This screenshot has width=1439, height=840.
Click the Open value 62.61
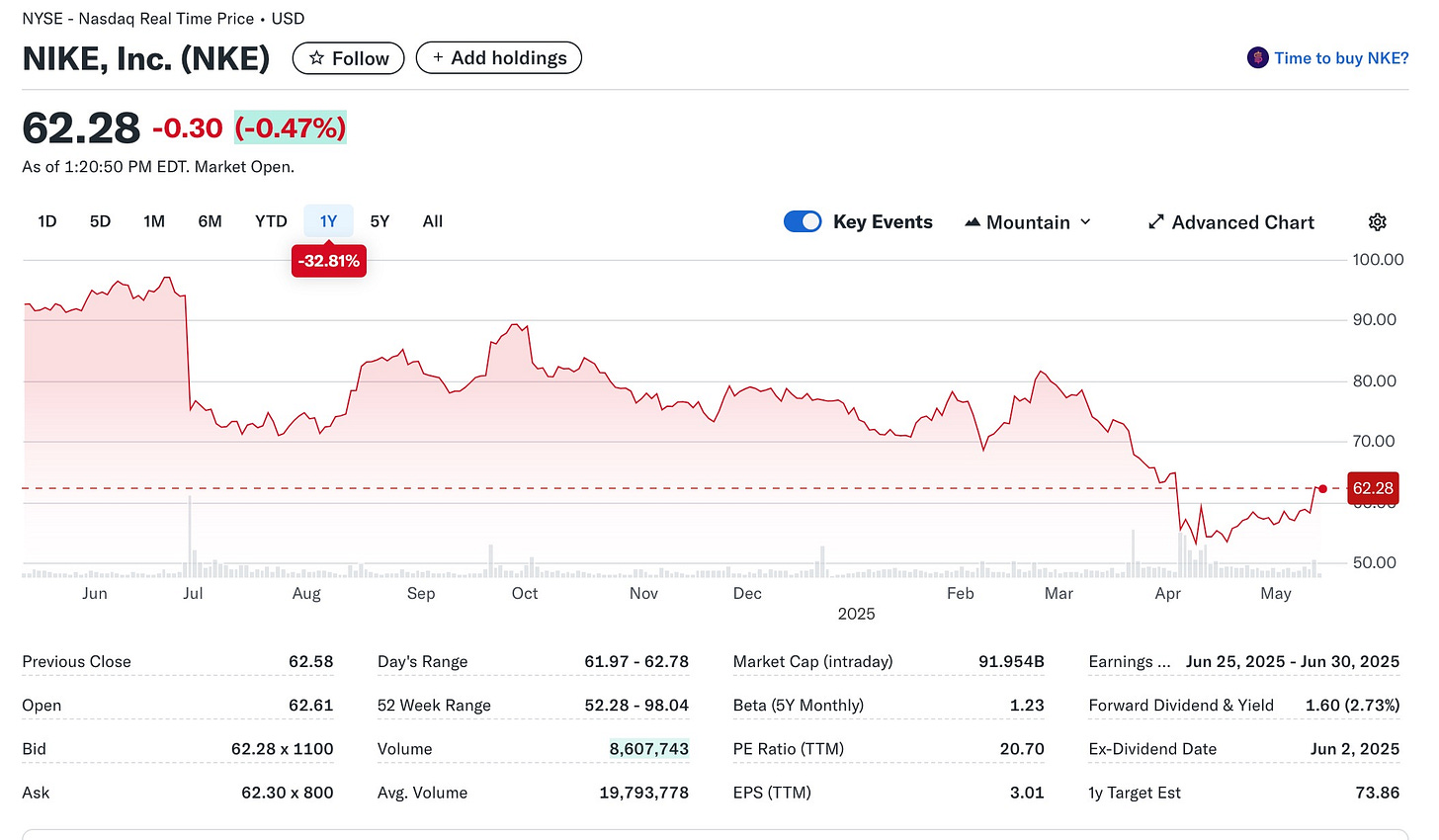311,705
